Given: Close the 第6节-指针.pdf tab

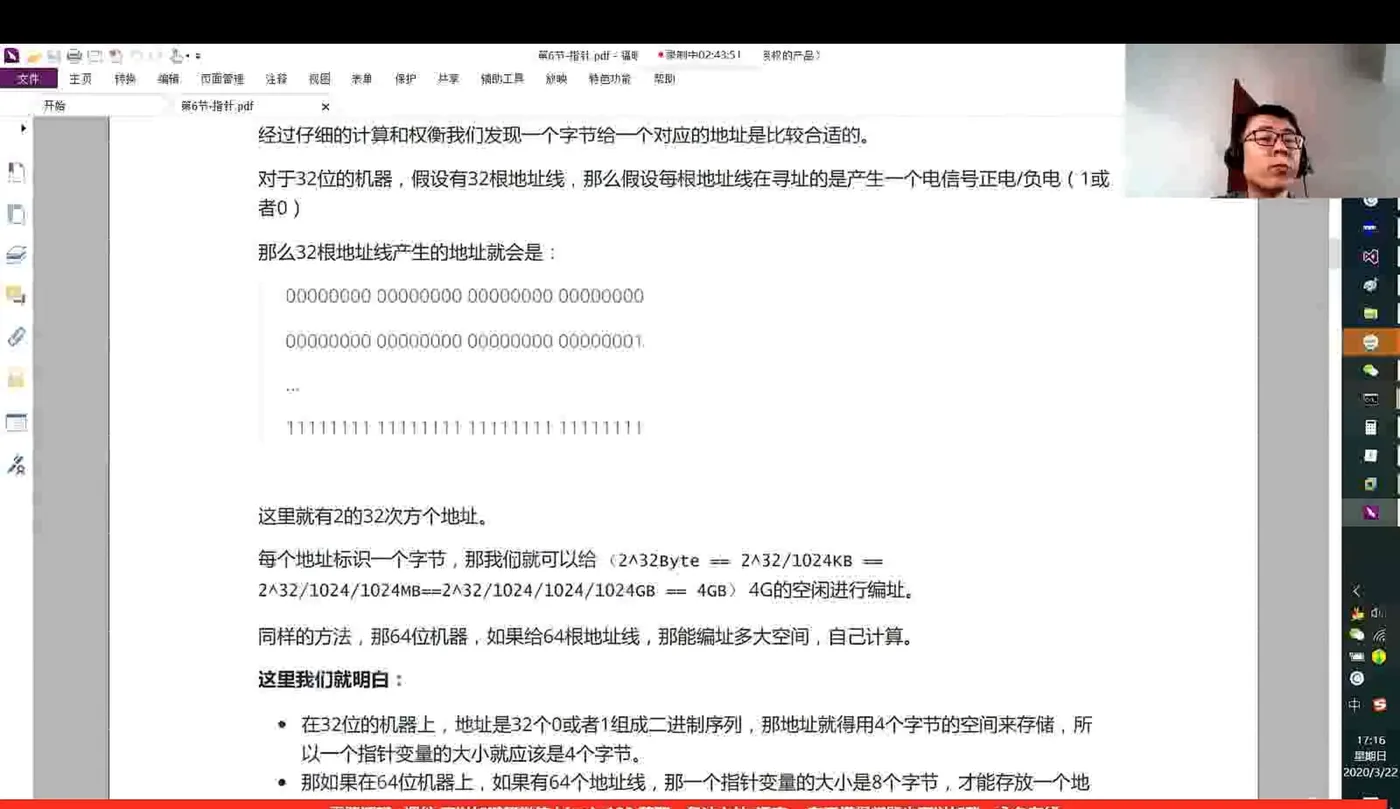Looking at the screenshot, I should pyautogui.click(x=325, y=106).
